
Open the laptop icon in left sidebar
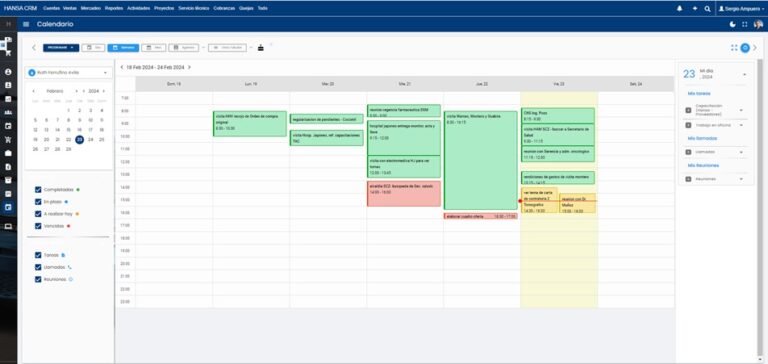click(8, 226)
